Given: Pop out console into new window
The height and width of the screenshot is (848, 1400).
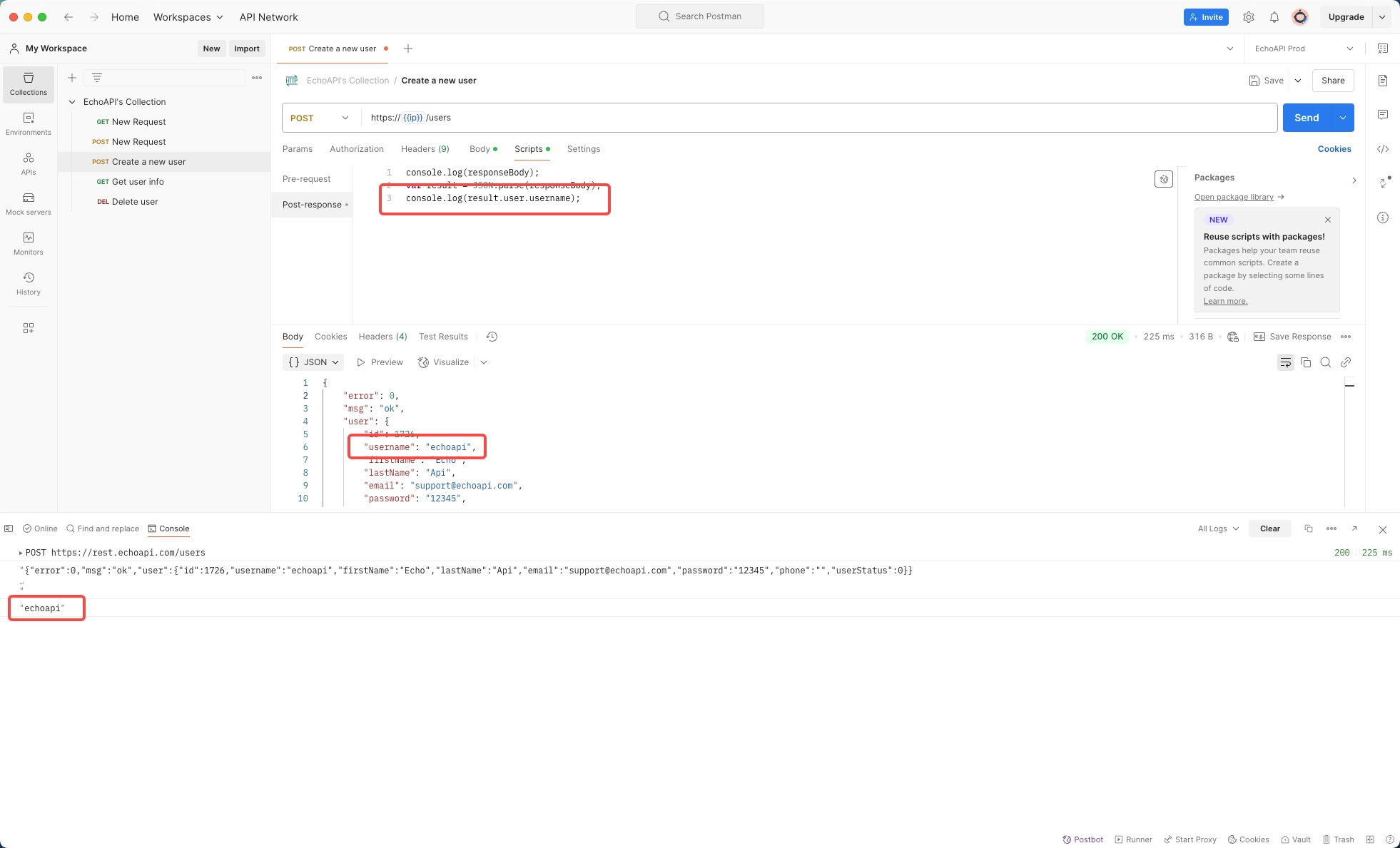Looking at the screenshot, I should [x=1354, y=528].
